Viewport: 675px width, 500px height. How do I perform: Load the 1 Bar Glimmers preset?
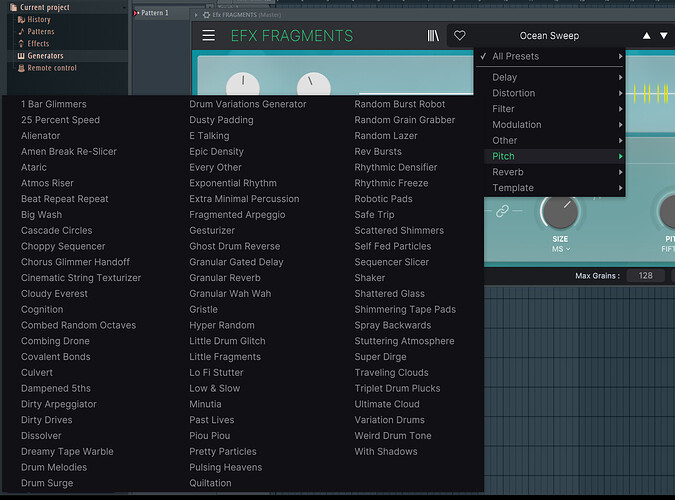click(x=54, y=104)
